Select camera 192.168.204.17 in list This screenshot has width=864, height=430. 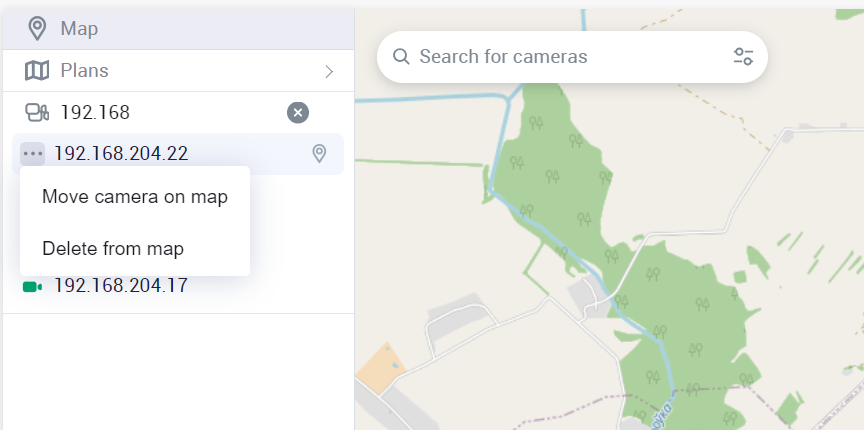click(121, 287)
